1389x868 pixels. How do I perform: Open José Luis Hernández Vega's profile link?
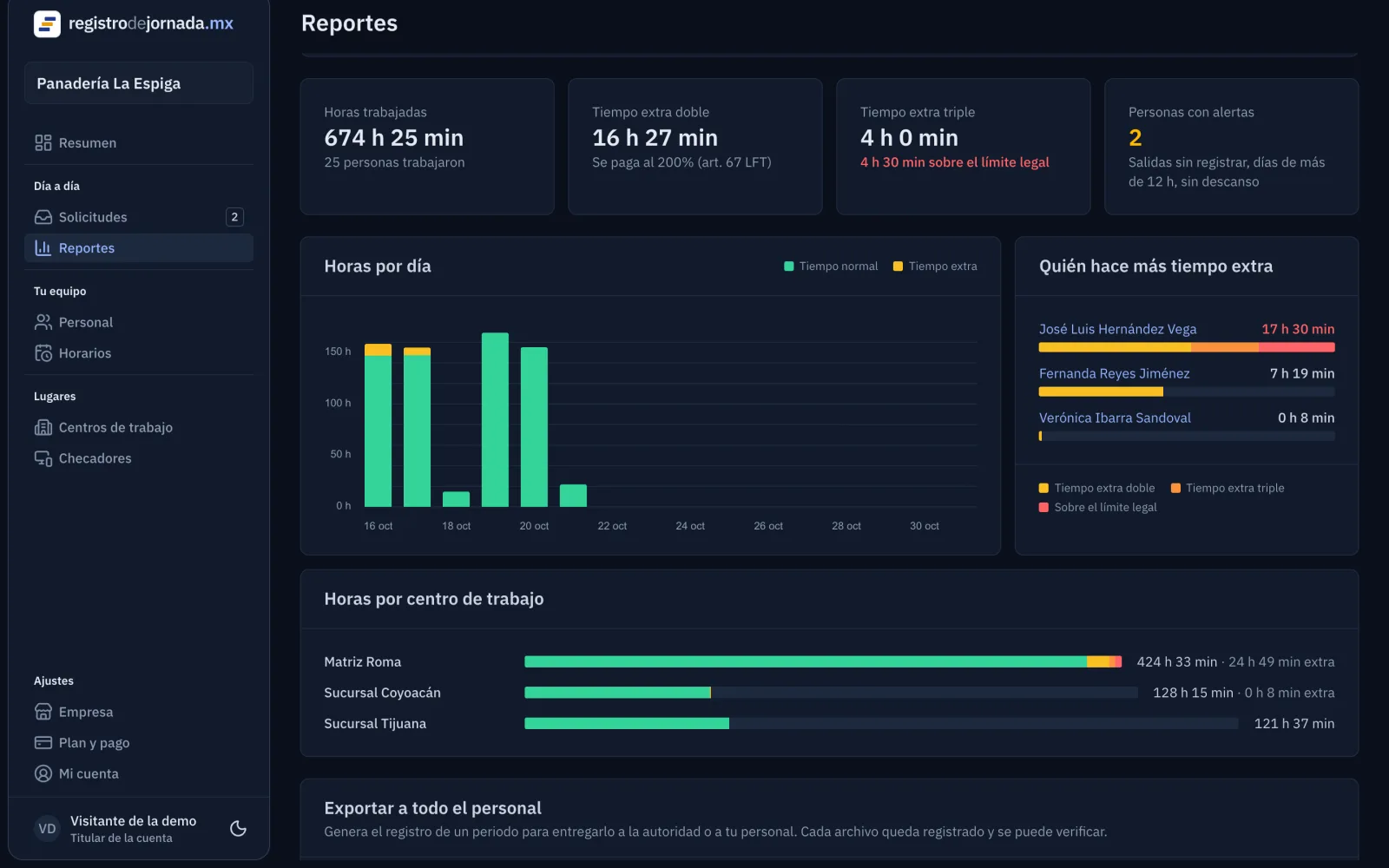pyautogui.click(x=1117, y=329)
